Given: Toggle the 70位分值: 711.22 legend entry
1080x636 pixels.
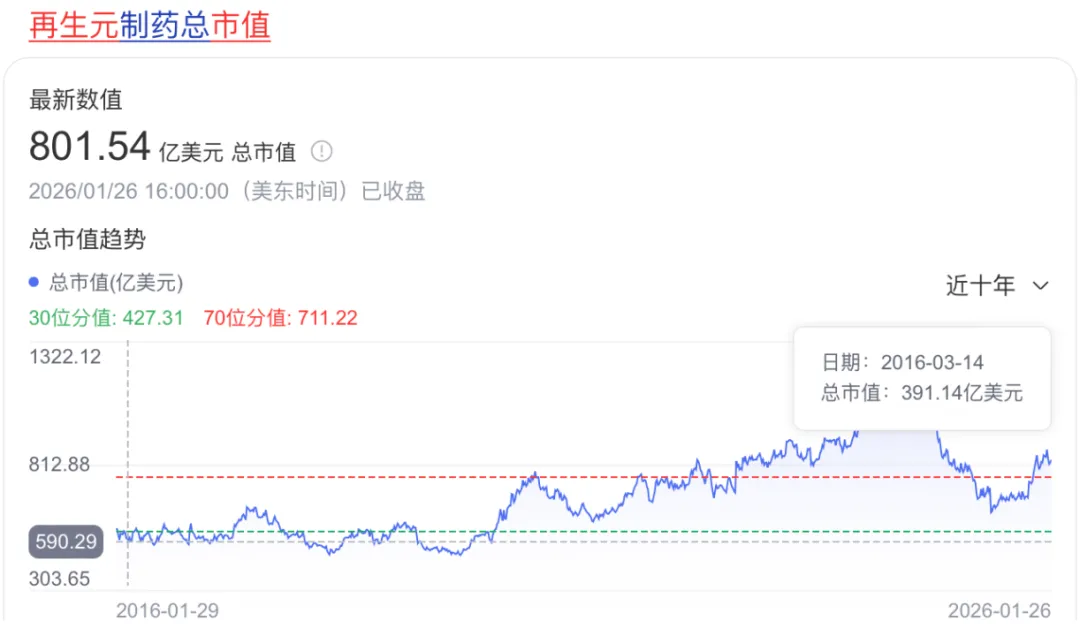Looking at the screenshot, I should click(280, 318).
